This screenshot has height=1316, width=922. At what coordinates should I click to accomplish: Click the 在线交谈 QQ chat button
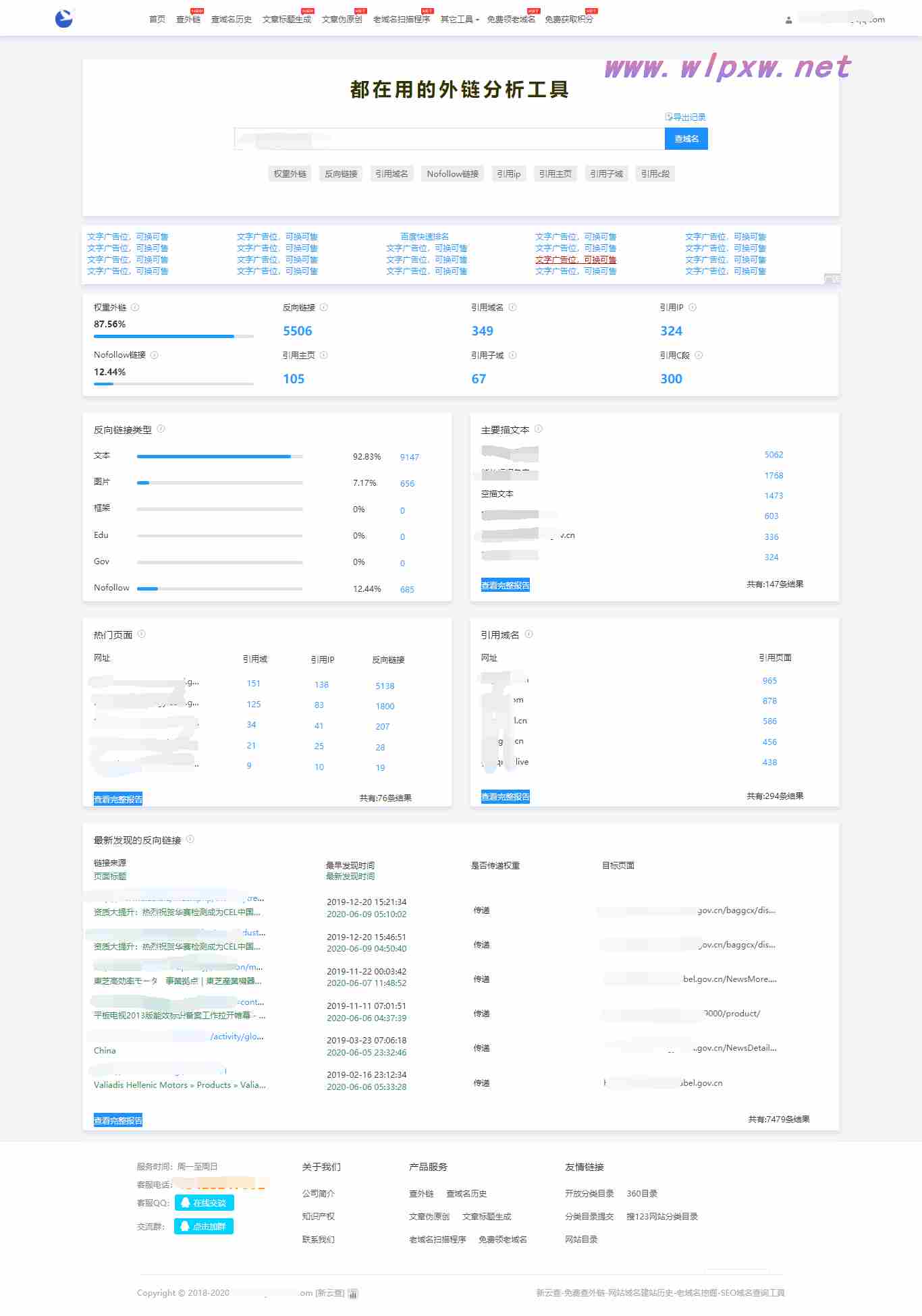pyautogui.click(x=205, y=1203)
